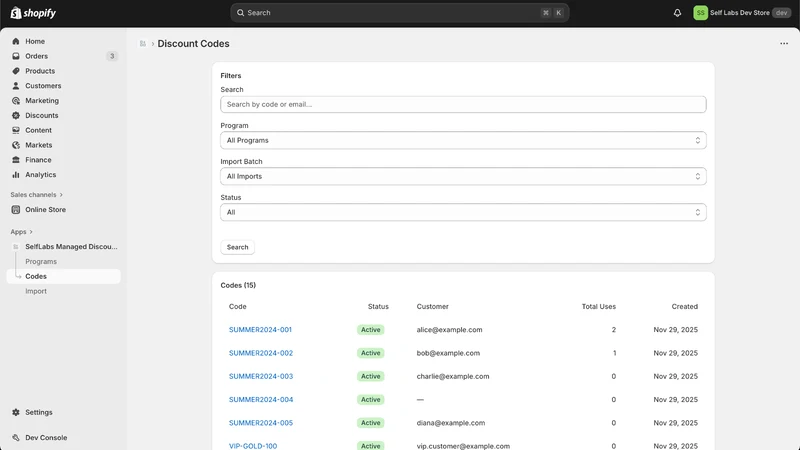Click the Analytics bar chart icon
This screenshot has width=800, height=450.
(16, 174)
